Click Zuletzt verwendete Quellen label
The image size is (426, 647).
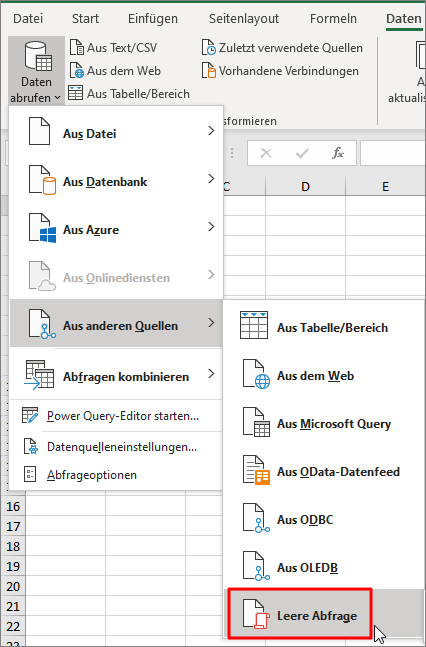(291, 48)
